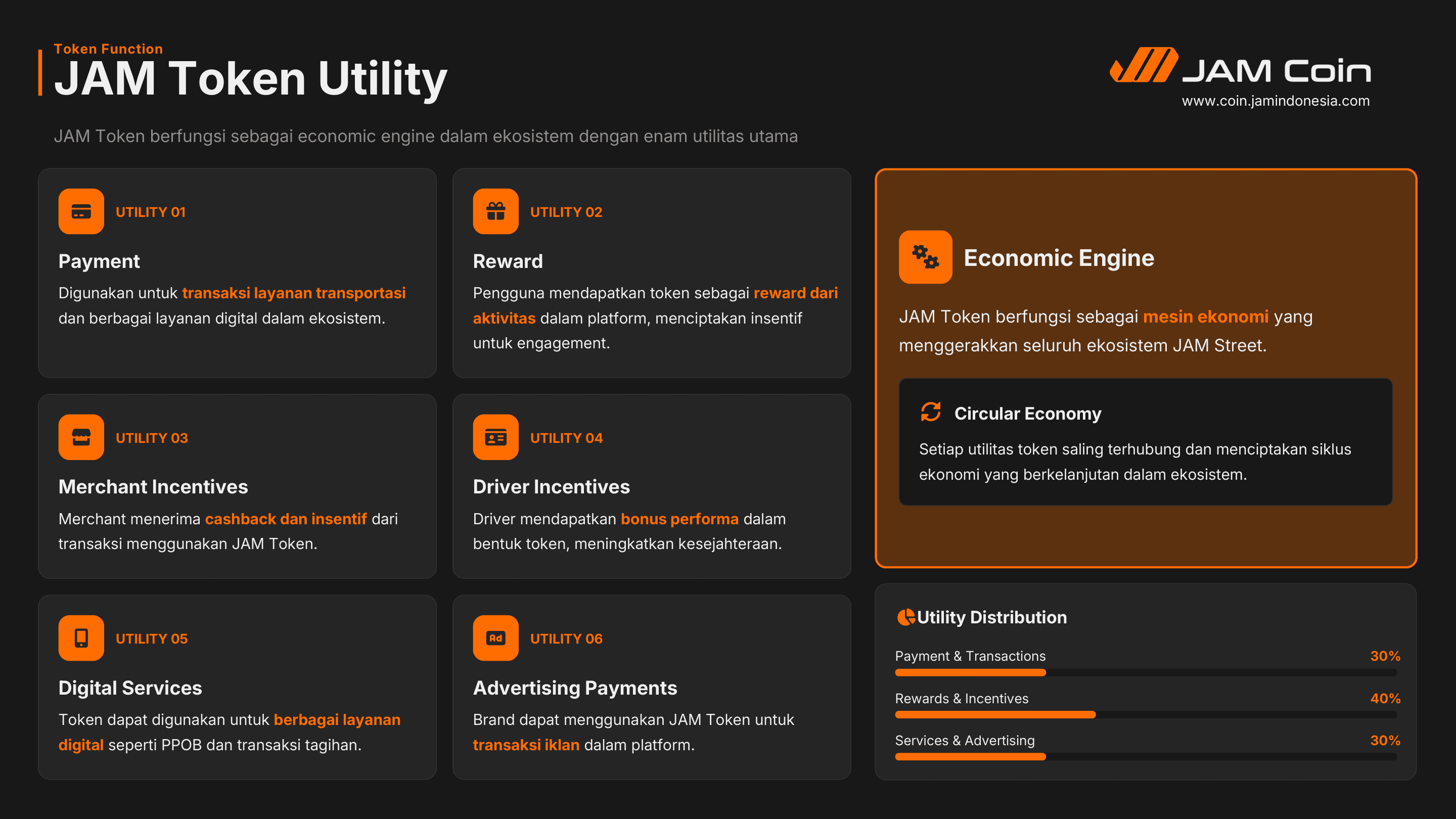This screenshot has width=1456, height=819.
Task: Open the www.coin.jamindonesia.com link
Action: (1275, 101)
